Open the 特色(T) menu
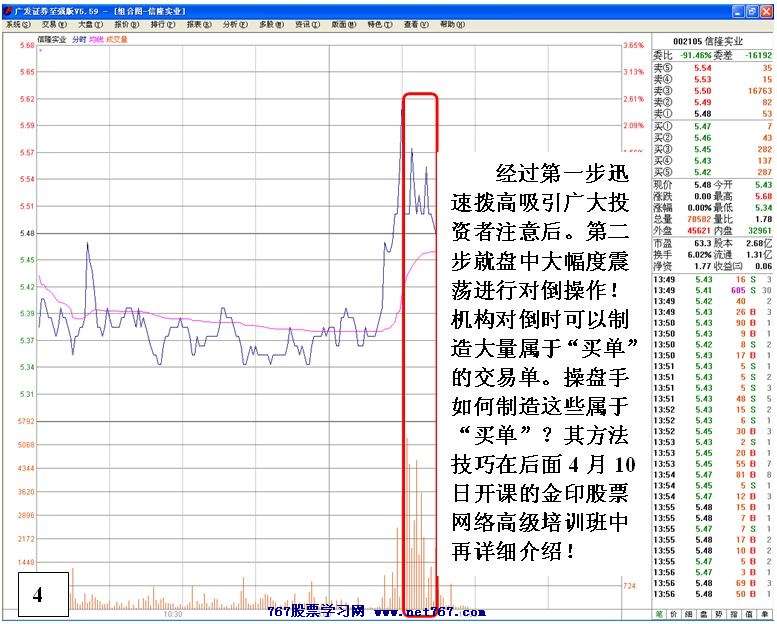777x624 pixels. tap(380, 24)
